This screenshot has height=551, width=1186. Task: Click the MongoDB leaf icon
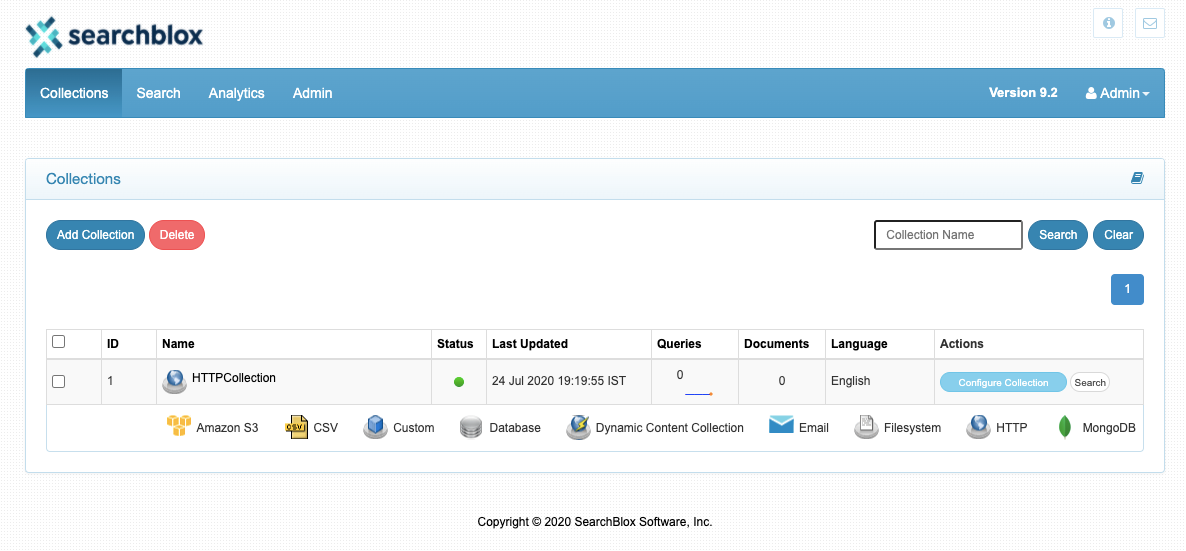1066,428
